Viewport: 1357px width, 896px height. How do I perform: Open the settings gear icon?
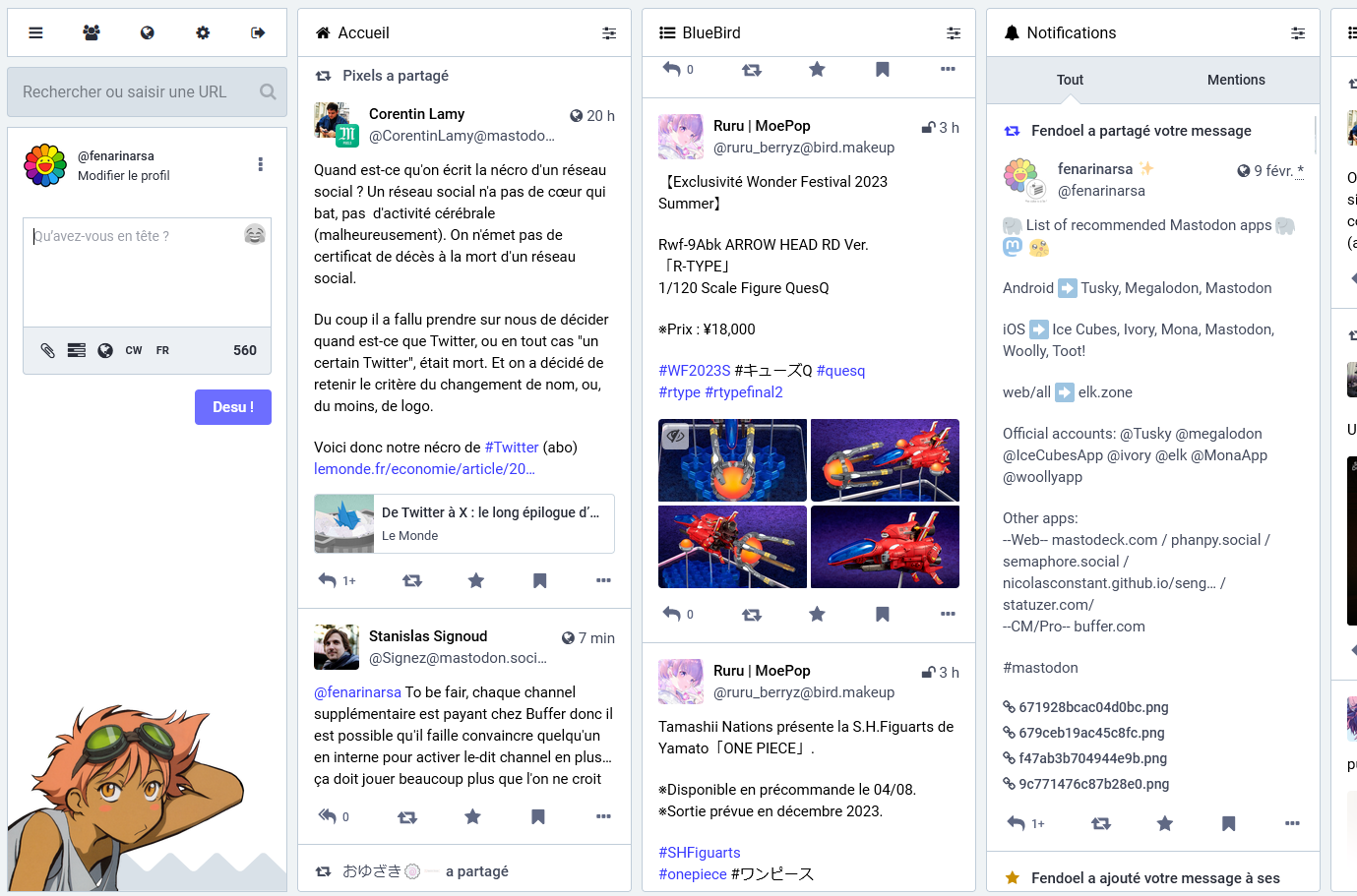pos(203,32)
